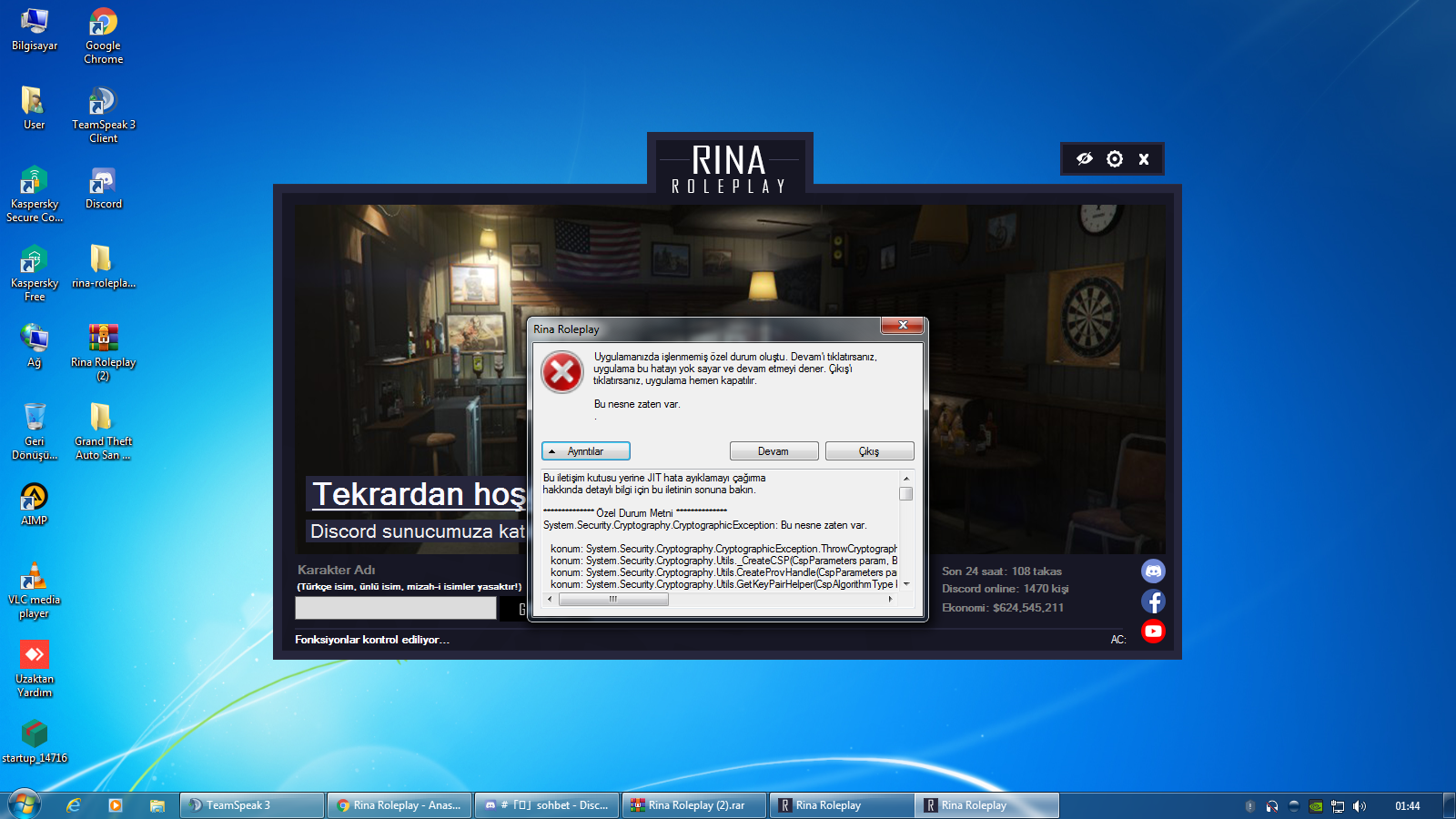Close the Rina Roleplay launcher with X
Viewport: 1456px width, 819px height.
click(x=1144, y=159)
